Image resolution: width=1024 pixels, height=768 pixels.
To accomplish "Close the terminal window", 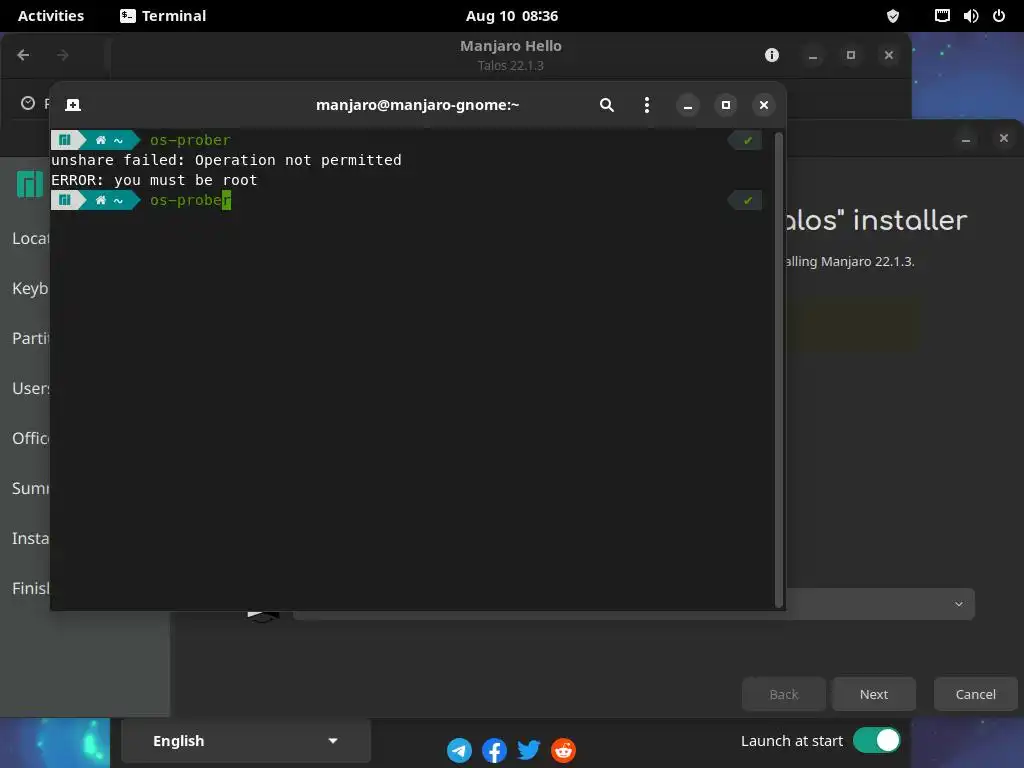I will tap(763, 105).
